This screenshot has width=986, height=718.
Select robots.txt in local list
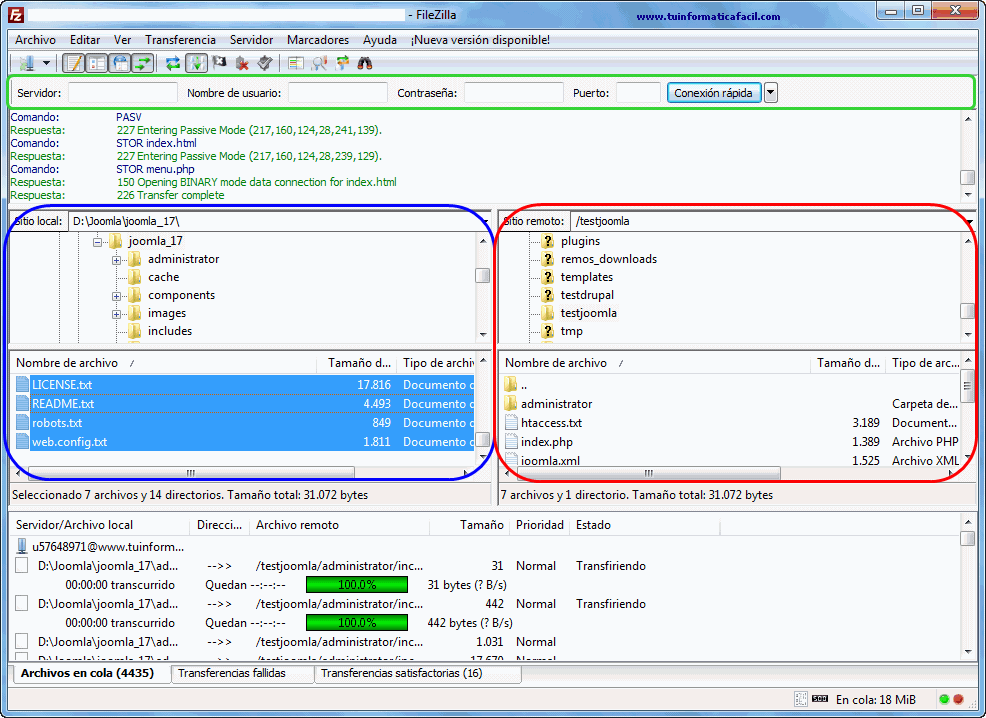tap(244, 423)
